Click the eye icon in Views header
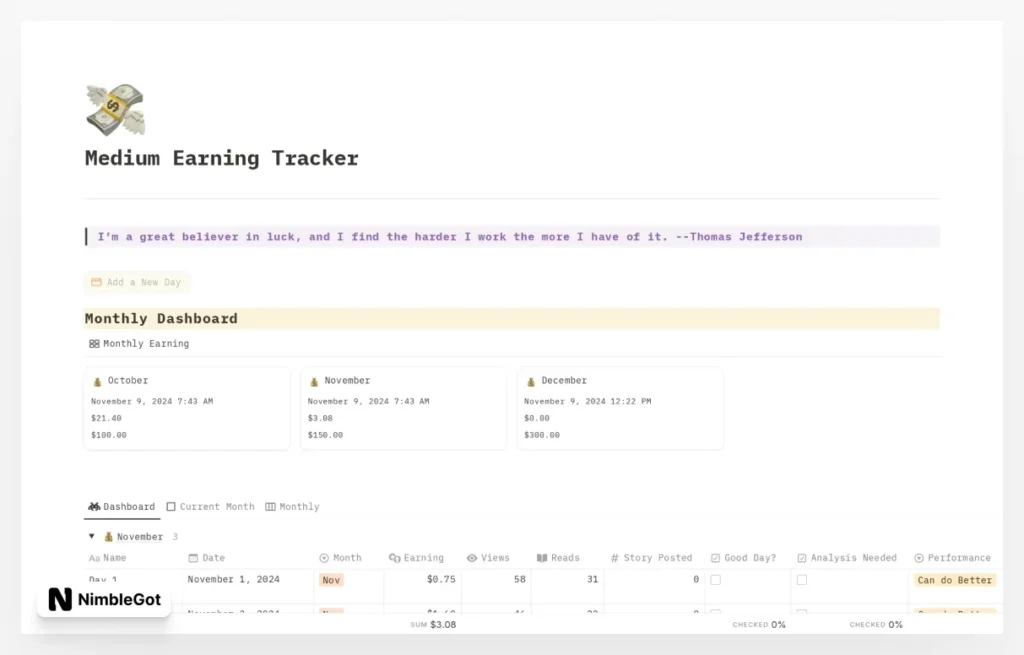Viewport: 1024px width, 655px height. click(x=472, y=558)
